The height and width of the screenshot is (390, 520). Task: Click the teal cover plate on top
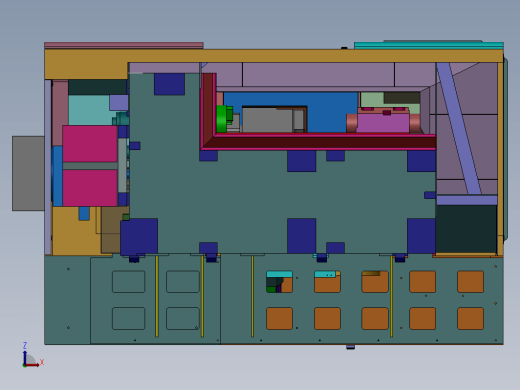pyautogui.click(x=429, y=45)
